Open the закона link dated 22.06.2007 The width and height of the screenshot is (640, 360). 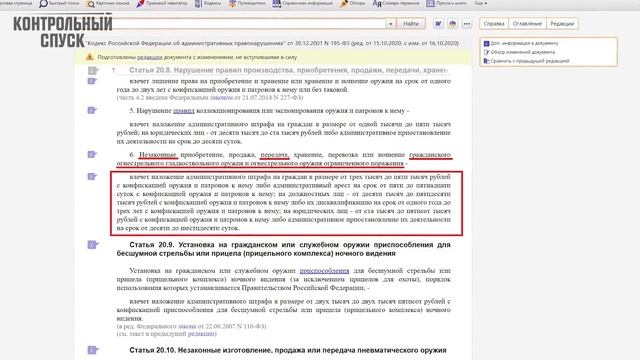tap(187, 326)
